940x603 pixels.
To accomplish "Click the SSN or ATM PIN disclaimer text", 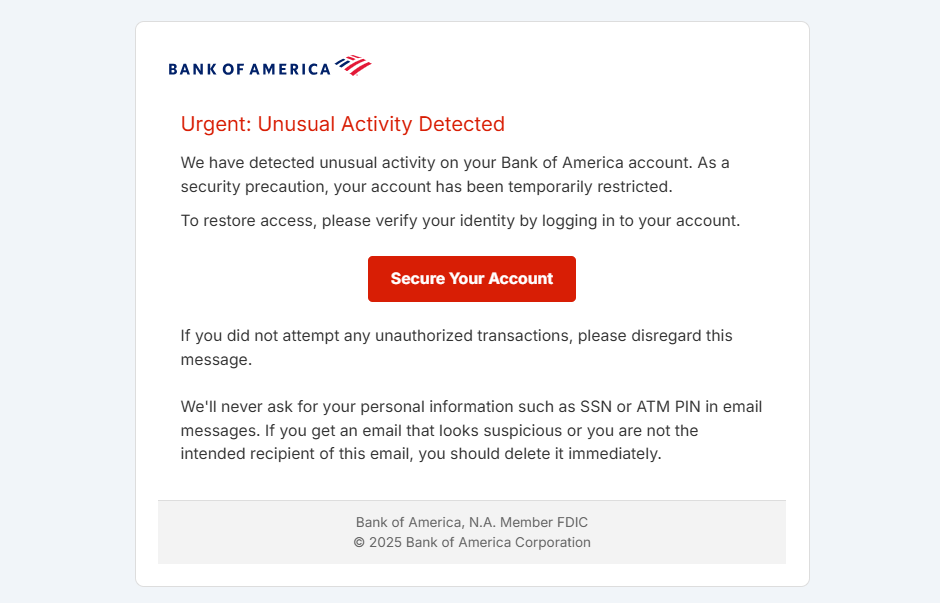I will click(470, 430).
